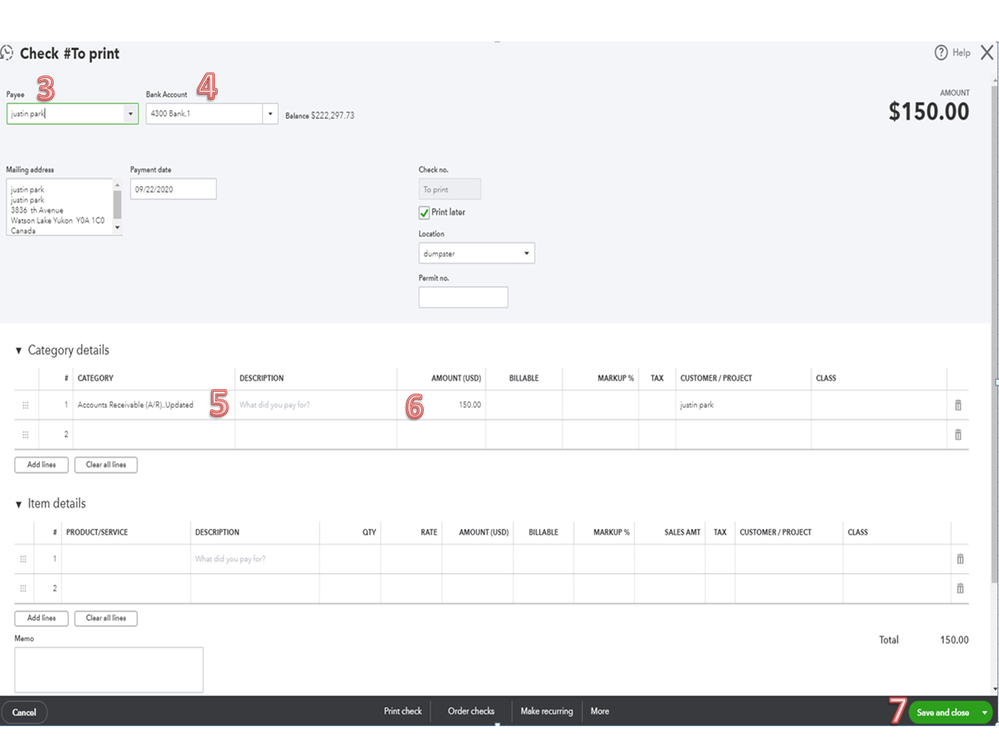The height and width of the screenshot is (749, 999).
Task: Click Clear all lines under Item details
Action: tap(106, 618)
